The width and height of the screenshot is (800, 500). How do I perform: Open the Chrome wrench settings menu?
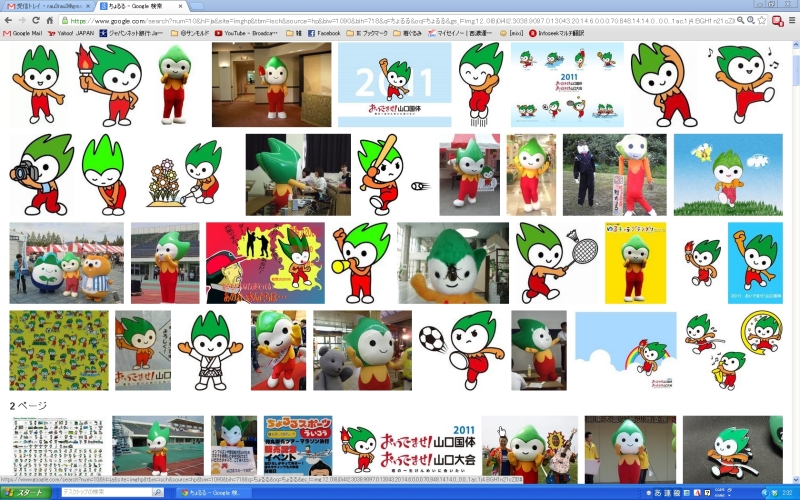tap(792, 20)
